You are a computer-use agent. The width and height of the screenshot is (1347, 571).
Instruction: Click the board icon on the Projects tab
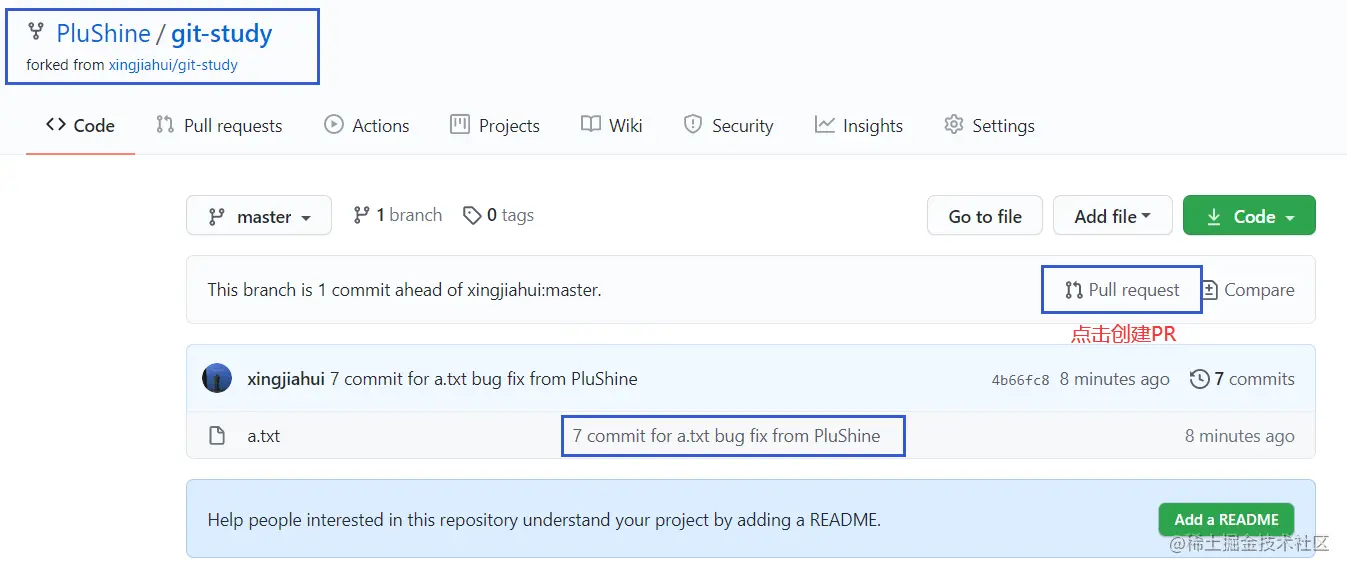point(460,124)
